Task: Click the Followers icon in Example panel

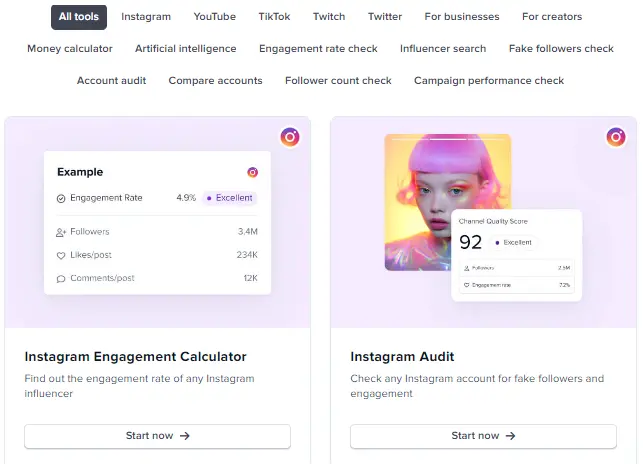Action: 61,232
